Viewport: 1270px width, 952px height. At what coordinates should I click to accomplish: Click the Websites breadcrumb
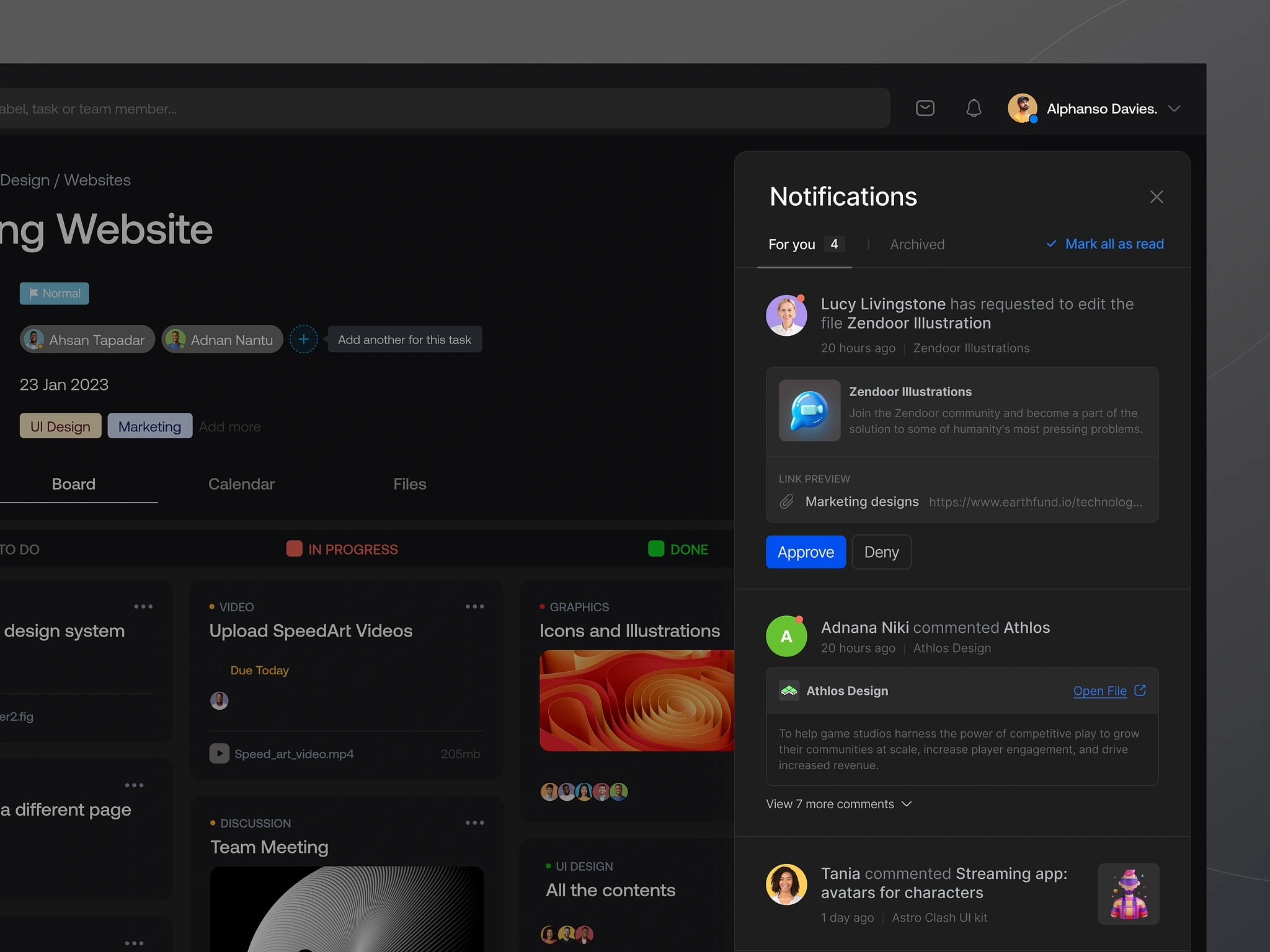tap(97, 180)
